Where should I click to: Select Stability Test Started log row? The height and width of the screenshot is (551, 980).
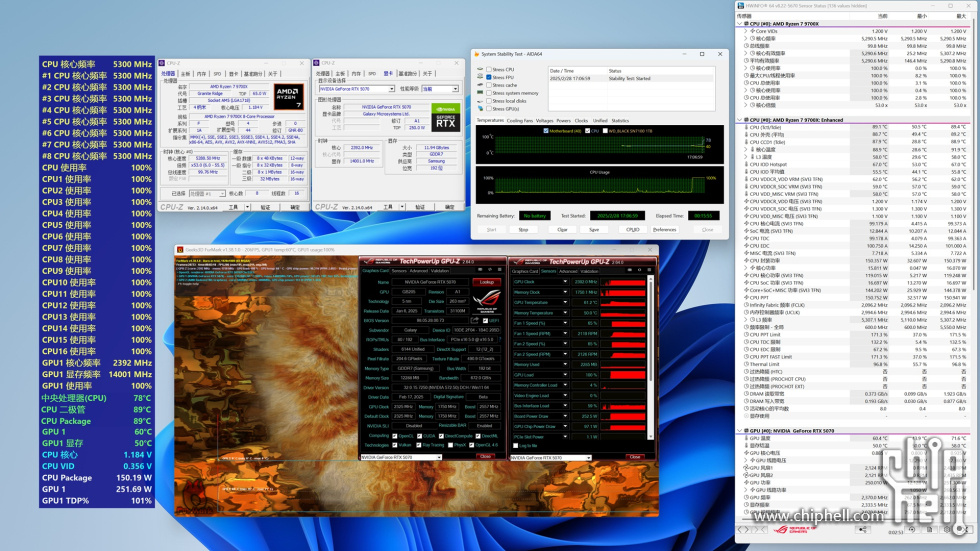(x=631, y=79)
